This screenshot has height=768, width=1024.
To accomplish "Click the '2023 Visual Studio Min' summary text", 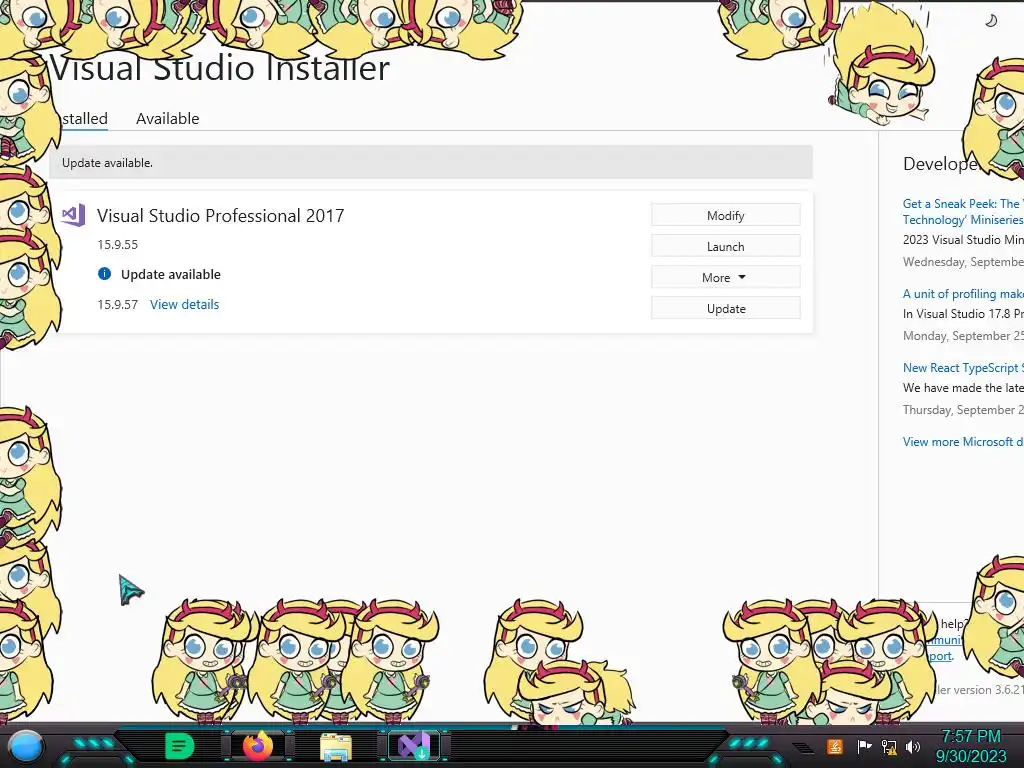I will pos(963,240).
